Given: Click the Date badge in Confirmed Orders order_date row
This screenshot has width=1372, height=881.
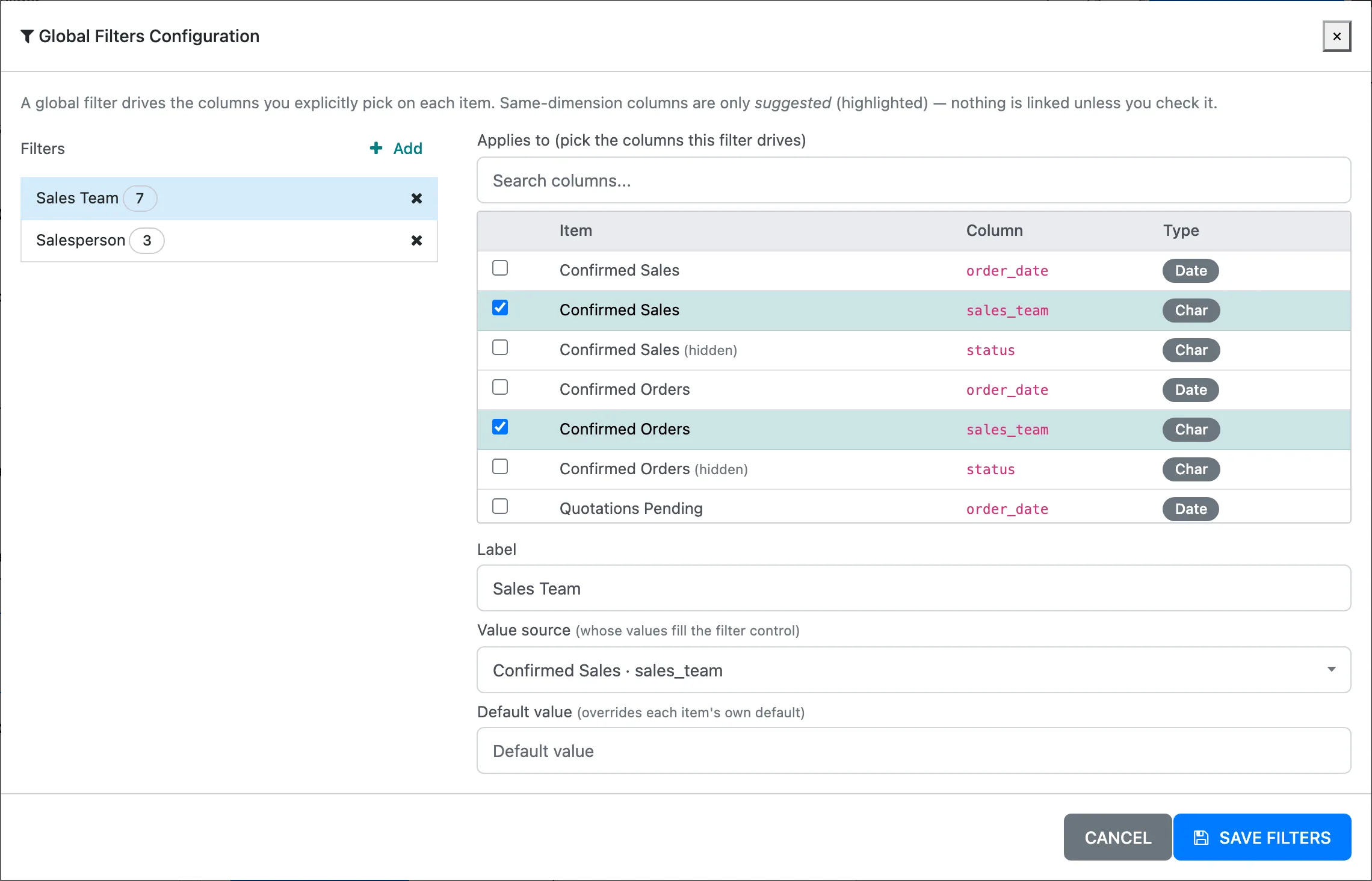Looking at the screenshot, I should click(1191, 390).
